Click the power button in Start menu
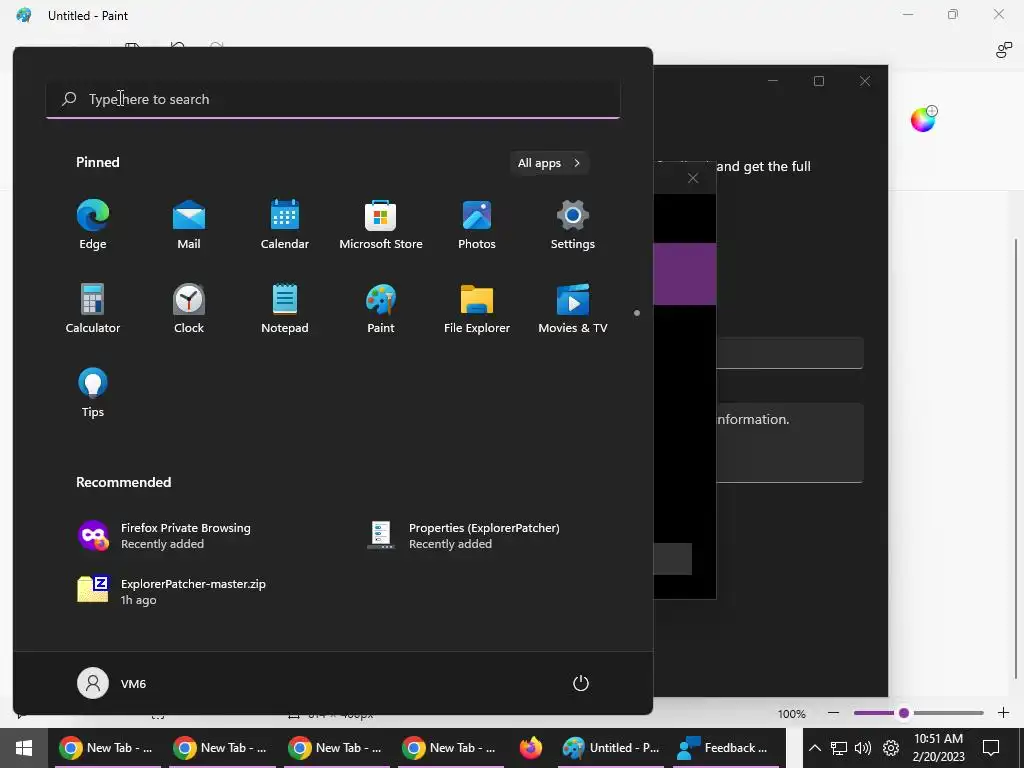 click(581, 683)
